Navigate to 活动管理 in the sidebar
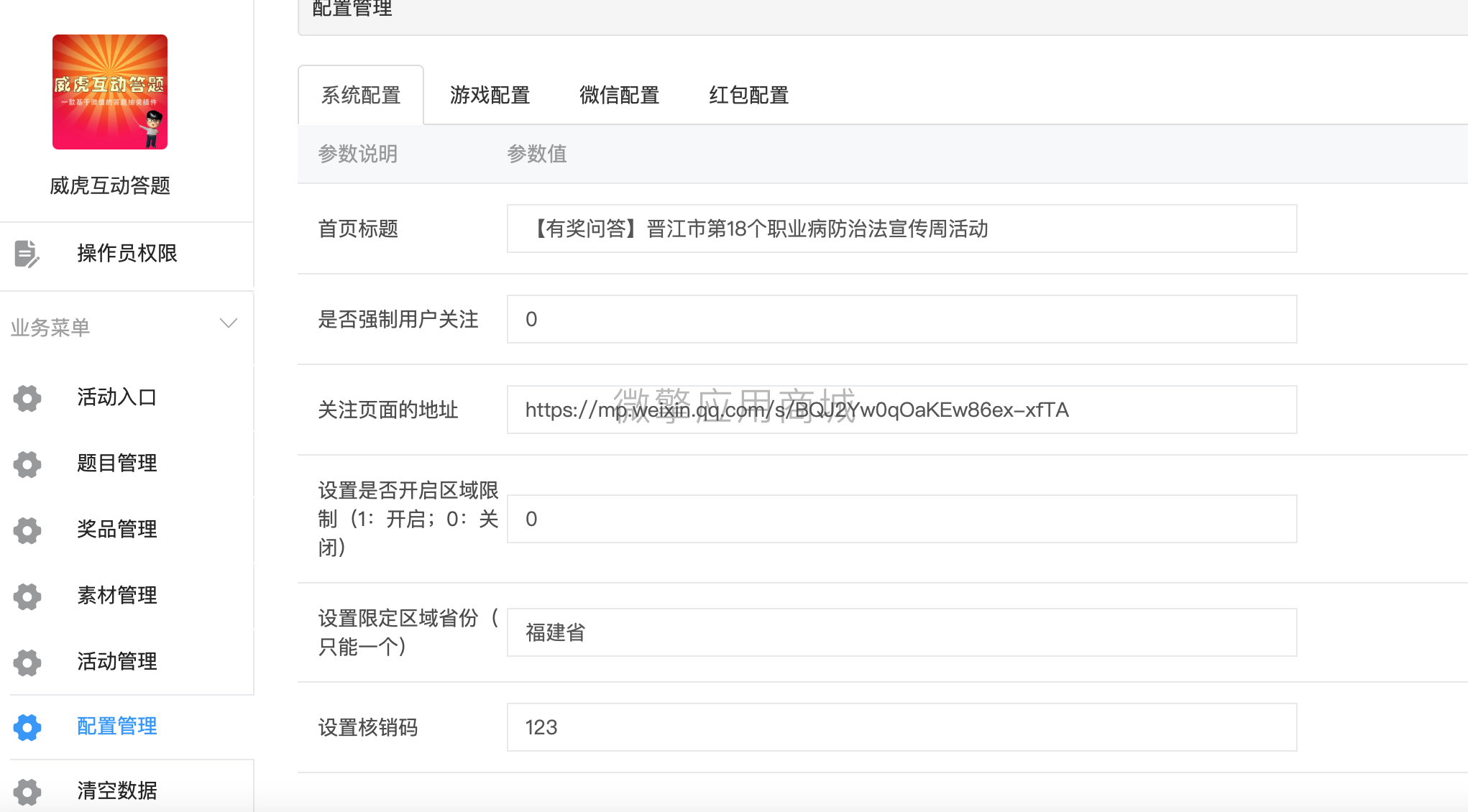 click(117, 662)
